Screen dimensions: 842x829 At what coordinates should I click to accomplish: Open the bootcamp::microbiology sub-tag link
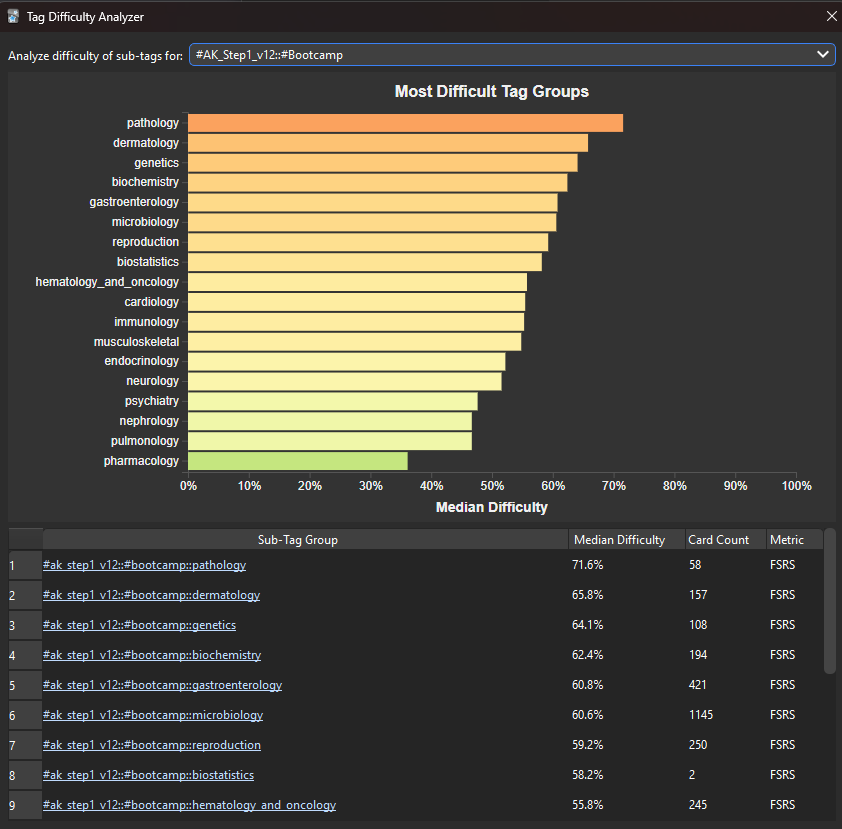[x=152, y=715]
